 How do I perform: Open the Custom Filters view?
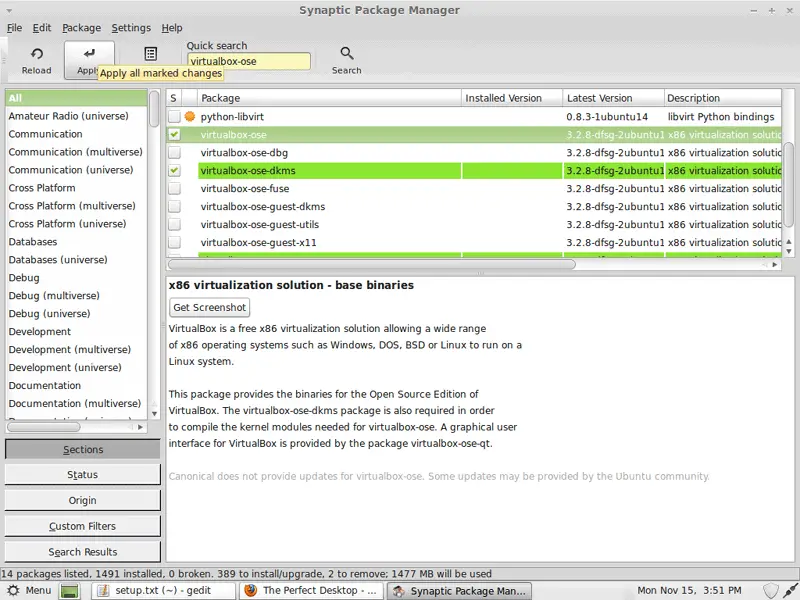[x=83, y=526]
